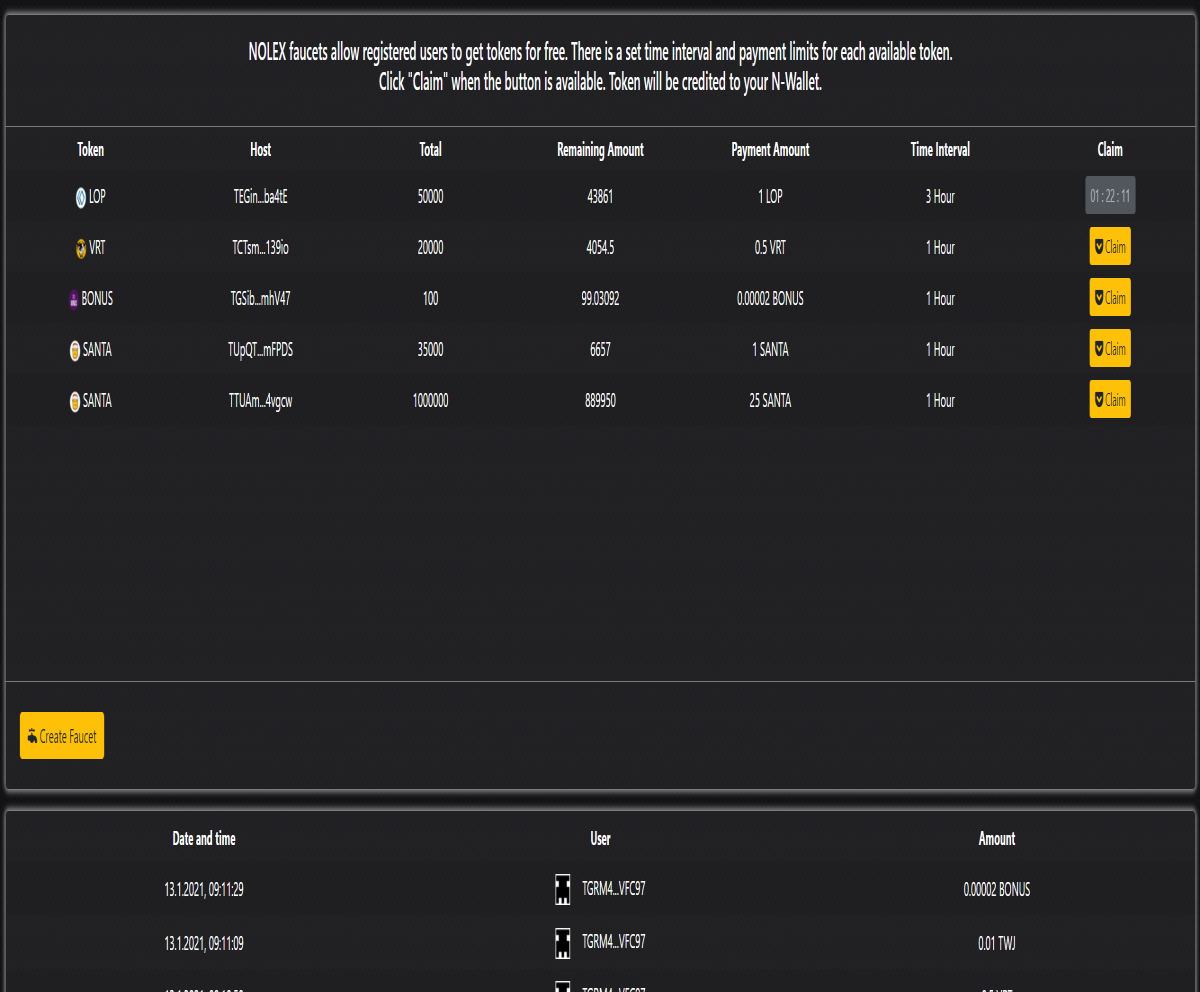Click the BONUS token icon
This screenshot has width=1200, height=992.
(x=74, y=300)
